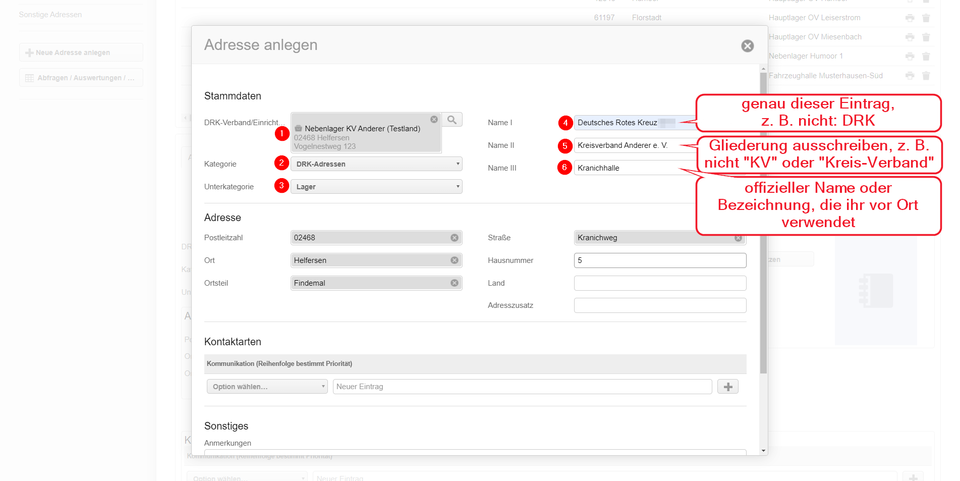The height and width of the screenshot is (481, 960).
Task: Focus the Name III field Kranichhalle
Action: tap(634, 168)
